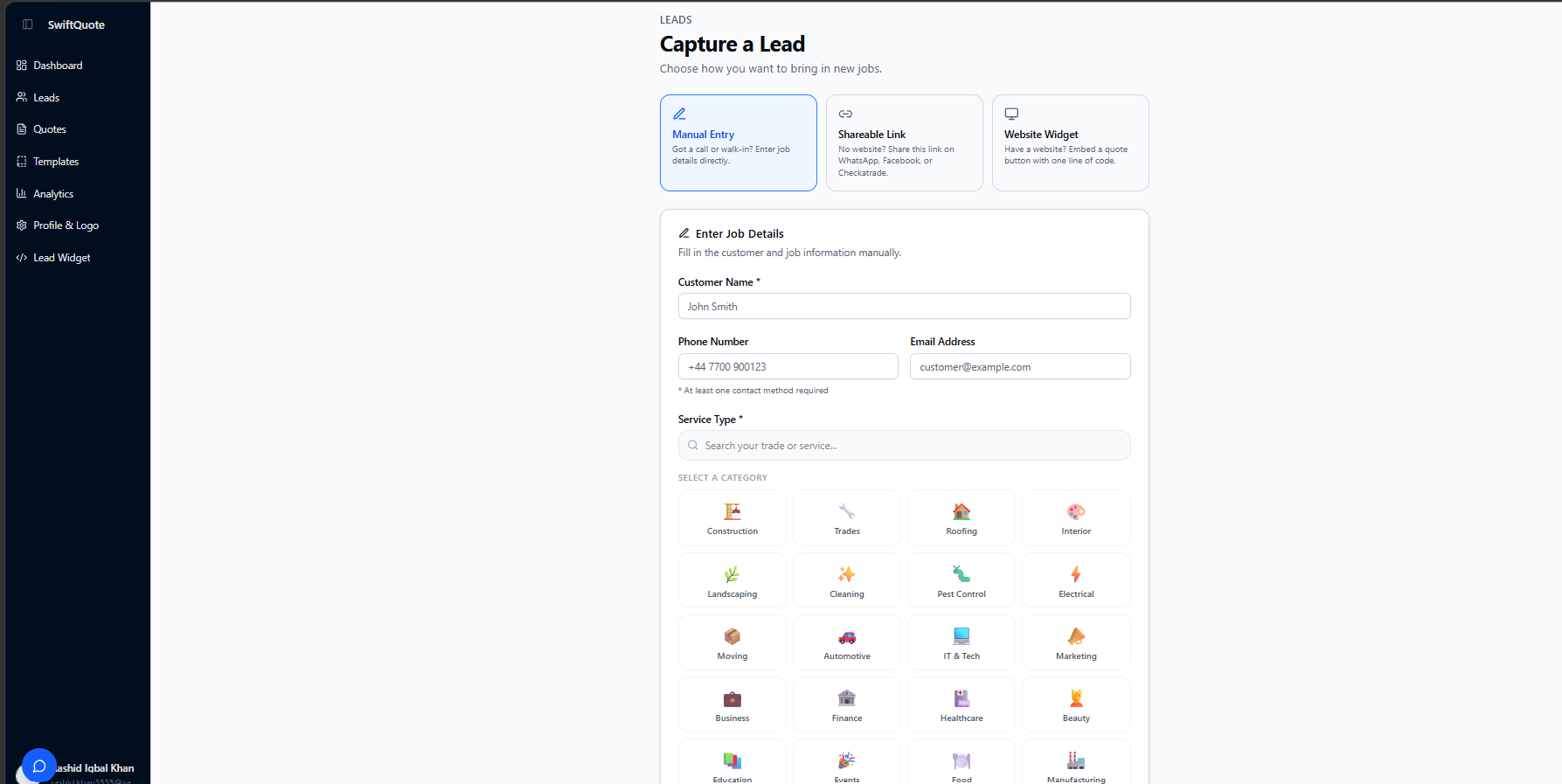Screen dimensions: 1562x784
Task: Click the Analytics bar chart icon
Action: pos(22,193)
